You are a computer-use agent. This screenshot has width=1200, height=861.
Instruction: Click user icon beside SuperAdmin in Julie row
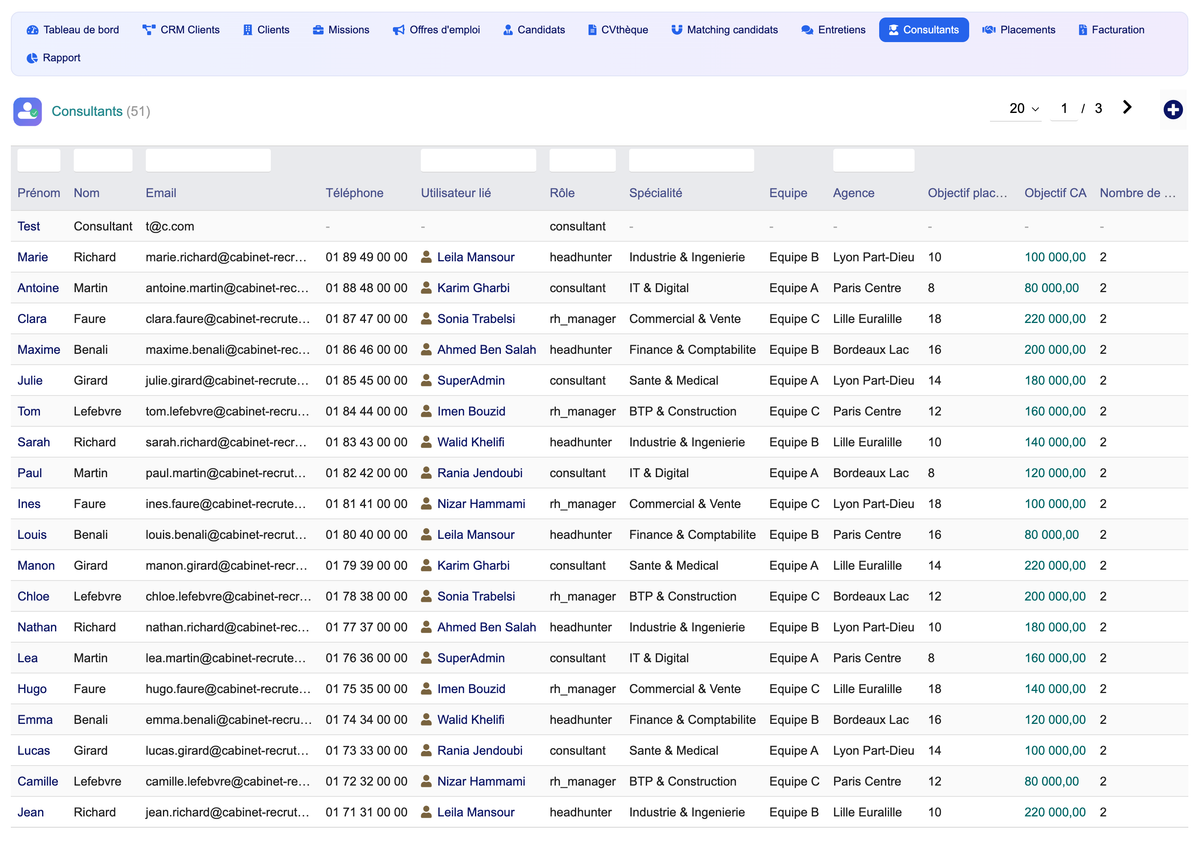click(x=427, y=381)
